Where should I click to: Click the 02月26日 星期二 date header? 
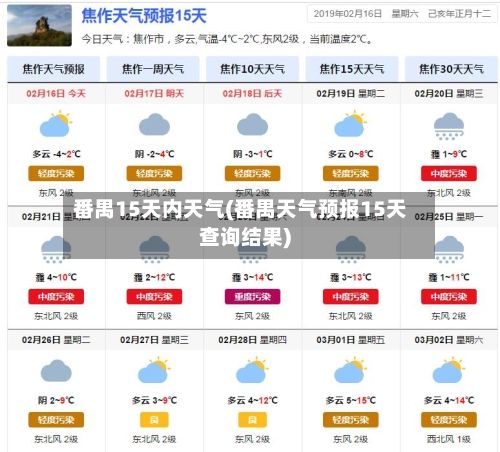coord(56,340)
